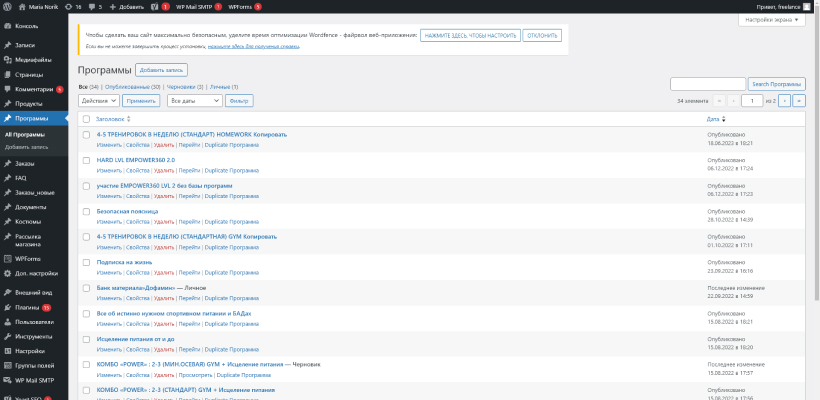Expand the Настройки экрана panel
The height and width of the screenshot is (400, 820).
772,20
